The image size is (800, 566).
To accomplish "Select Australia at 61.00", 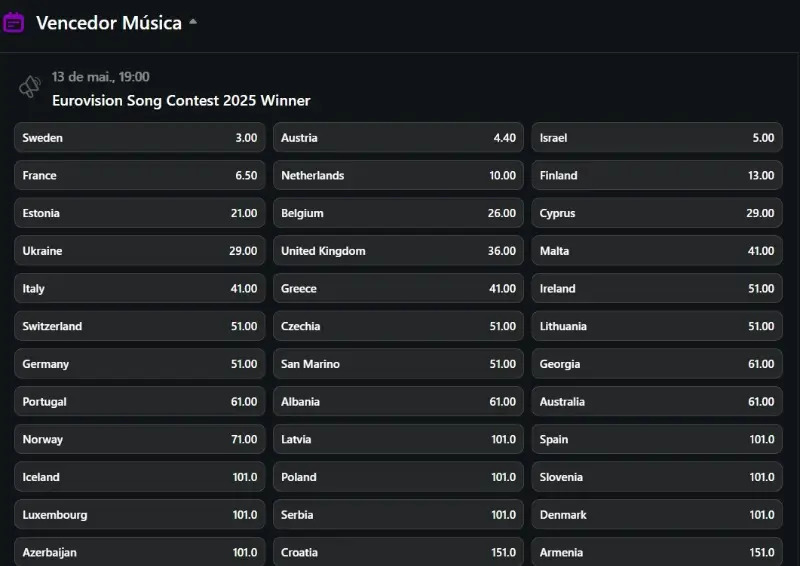I will click(x=657, y=402).
